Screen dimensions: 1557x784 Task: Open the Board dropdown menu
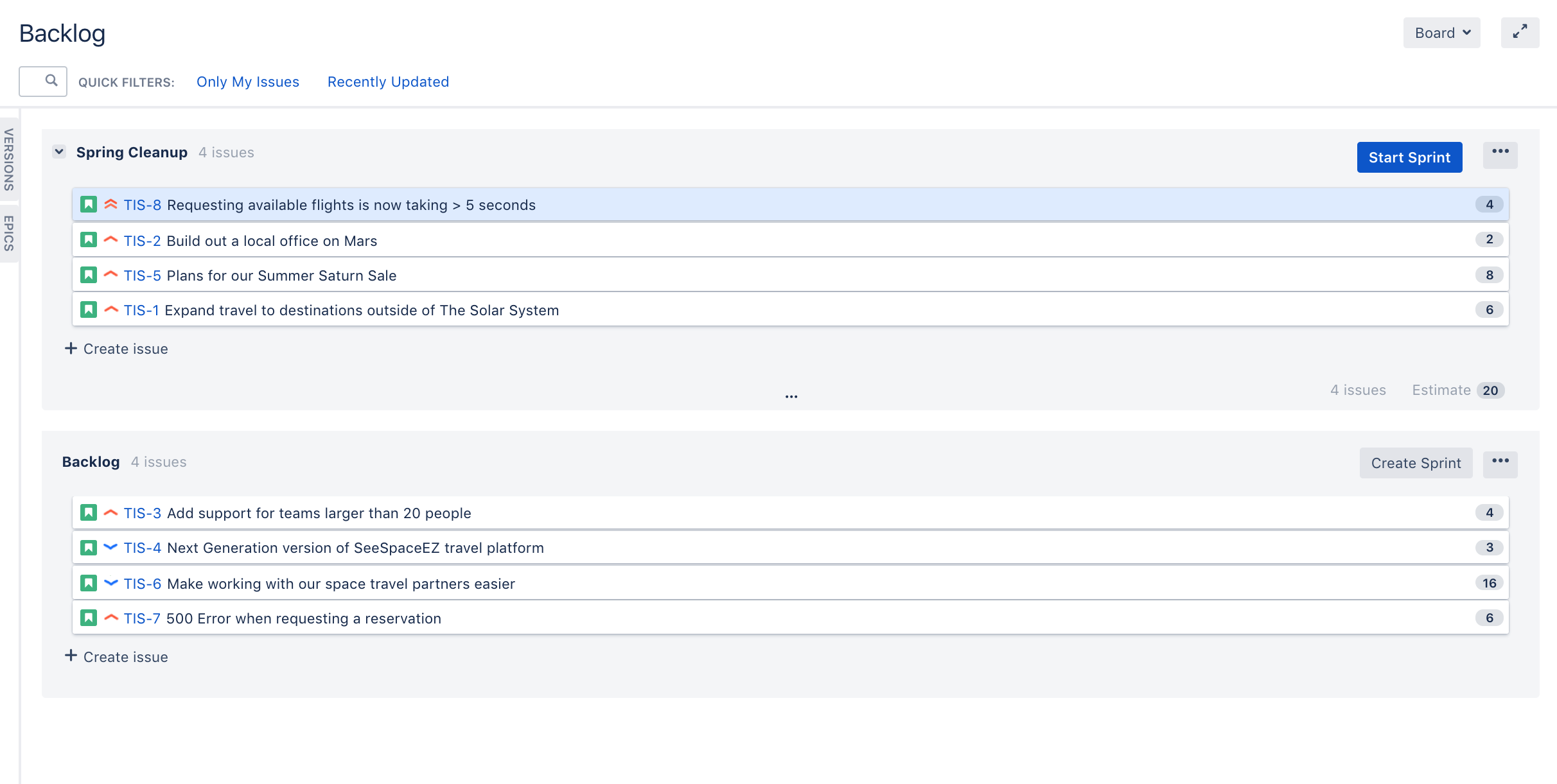click(1441, 33)
